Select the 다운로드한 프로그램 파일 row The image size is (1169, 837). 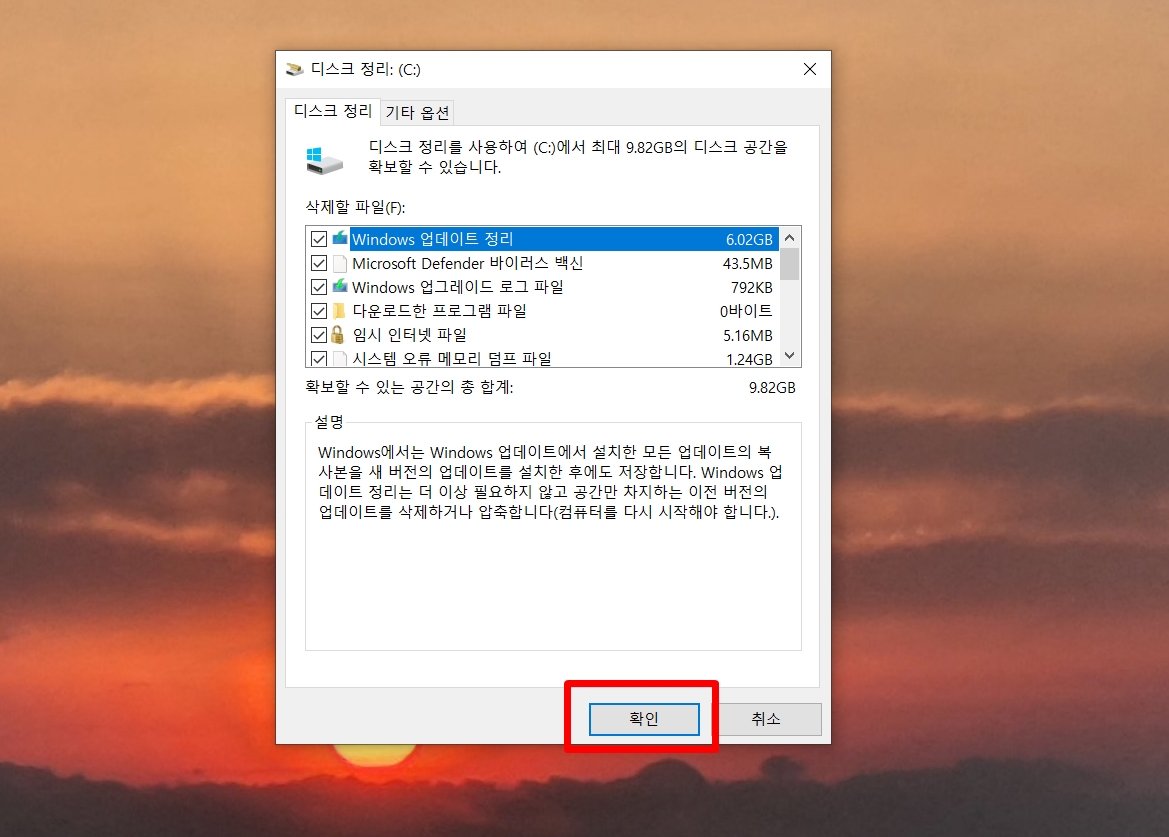pos(542,311)
